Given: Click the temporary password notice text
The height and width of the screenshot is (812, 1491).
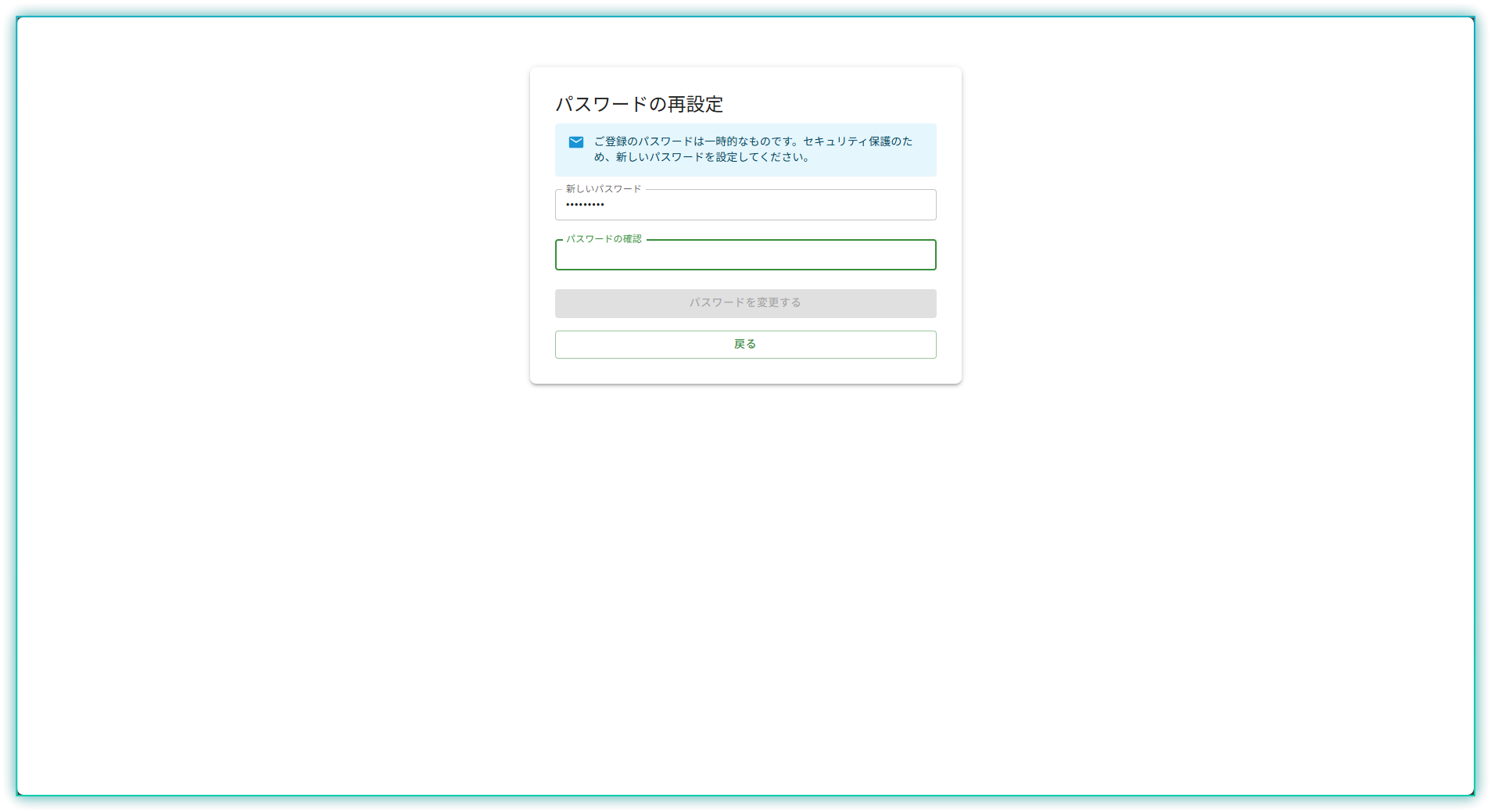Looking at the screenshot, I should pos(753,149).
